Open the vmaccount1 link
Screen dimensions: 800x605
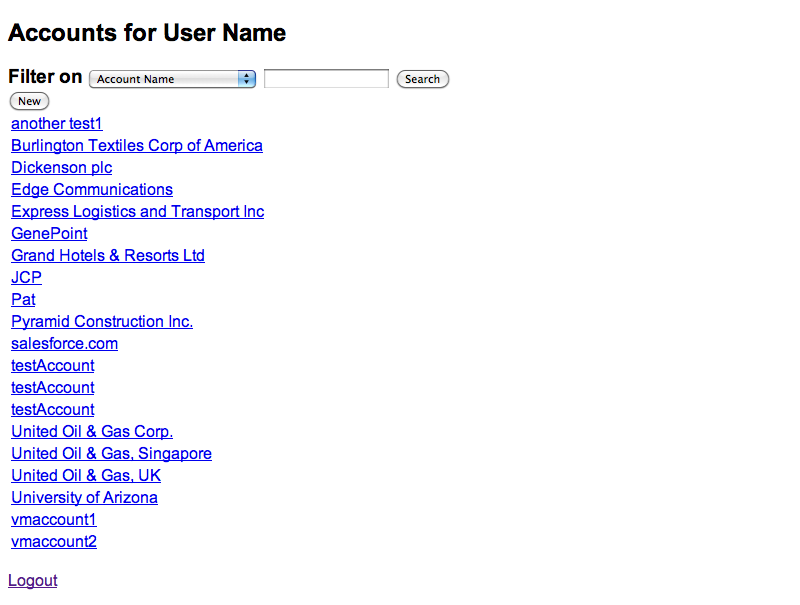[54, 519]
